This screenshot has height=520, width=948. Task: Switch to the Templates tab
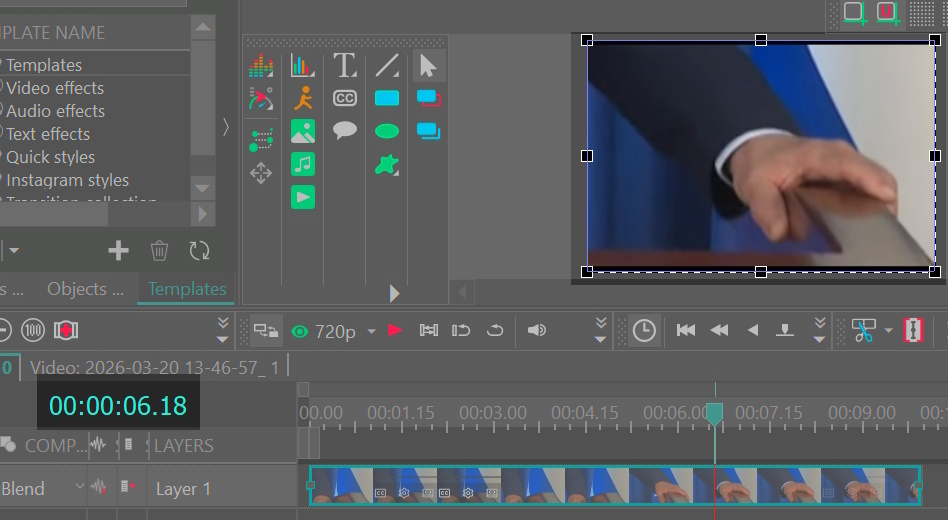tap(187, 289)
